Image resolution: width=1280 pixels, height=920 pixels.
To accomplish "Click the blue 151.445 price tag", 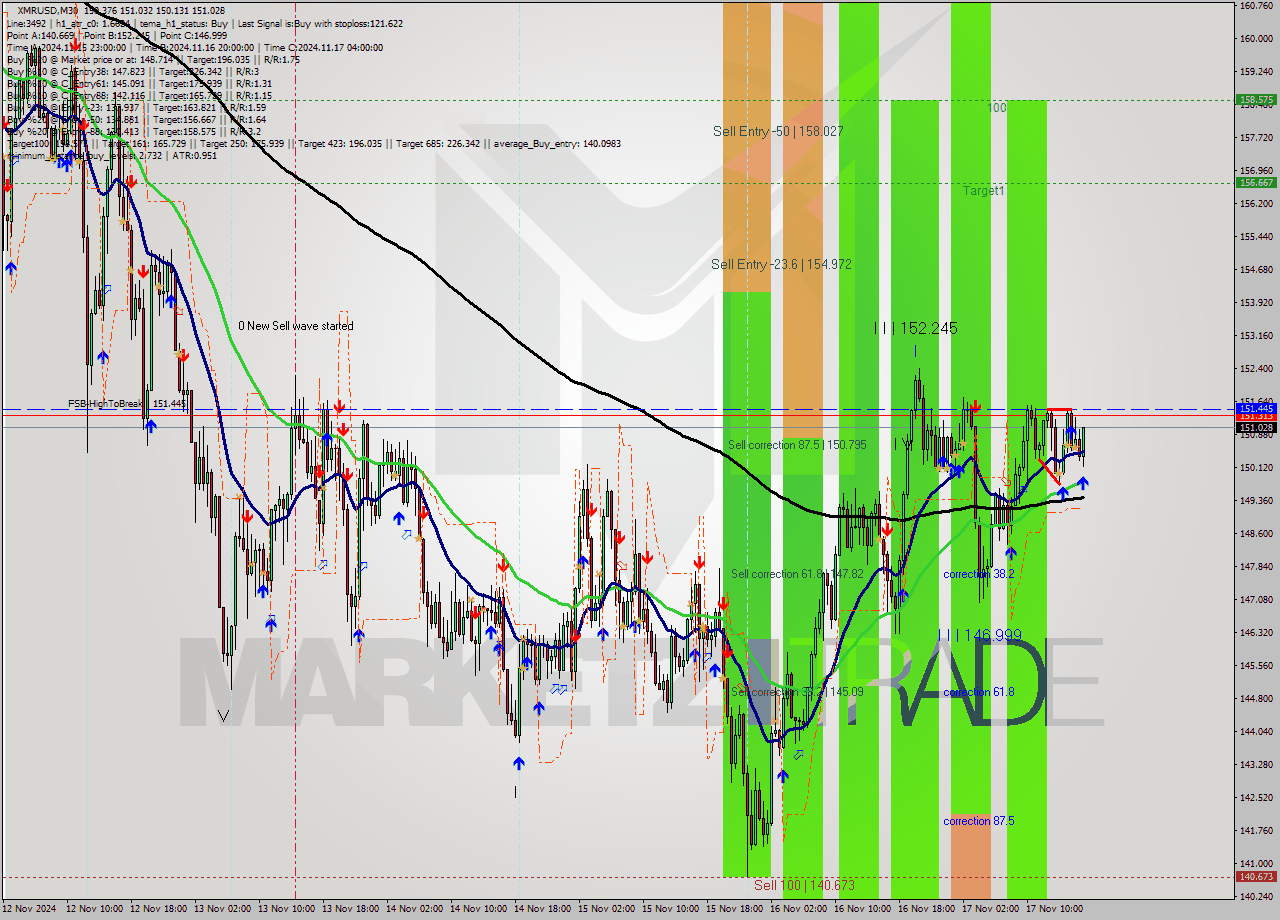I will (x=1256, y=408).
